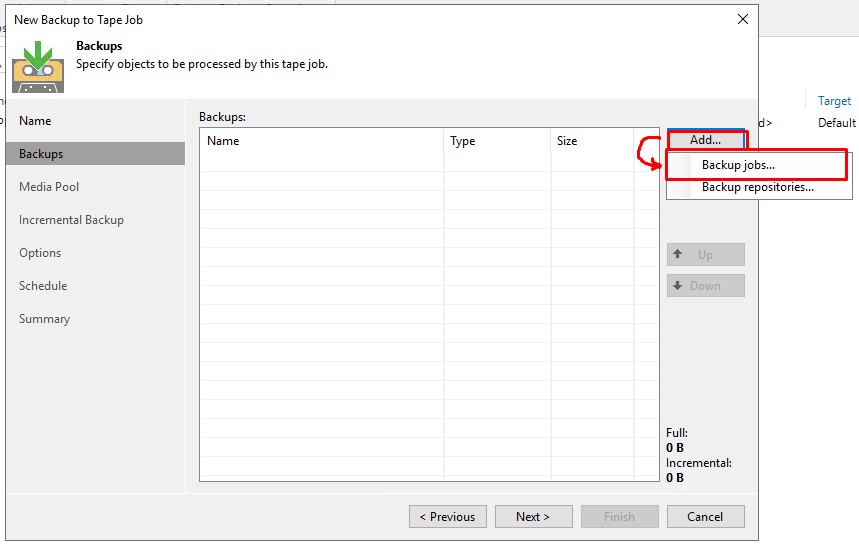Go to the Name wizard step
This screenshot has height=556, width=859.
click(x=35, y=121)
